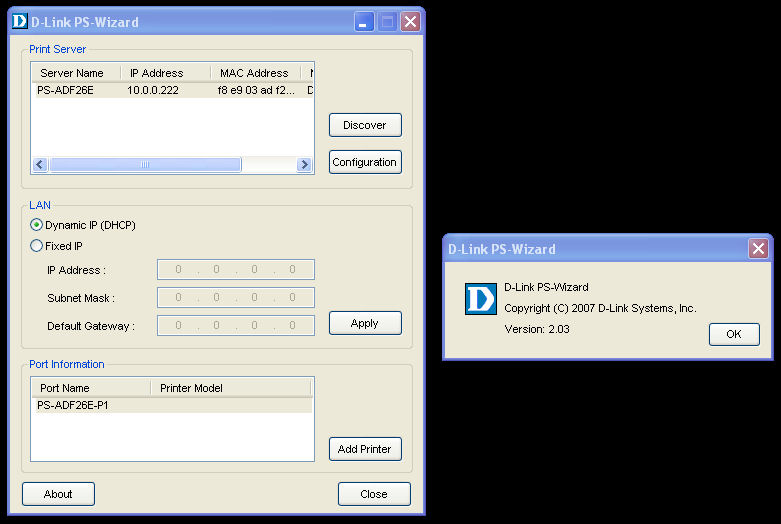
Task: Minimize the D-Link PS-Wizard window
Action: tap(364, 21)
